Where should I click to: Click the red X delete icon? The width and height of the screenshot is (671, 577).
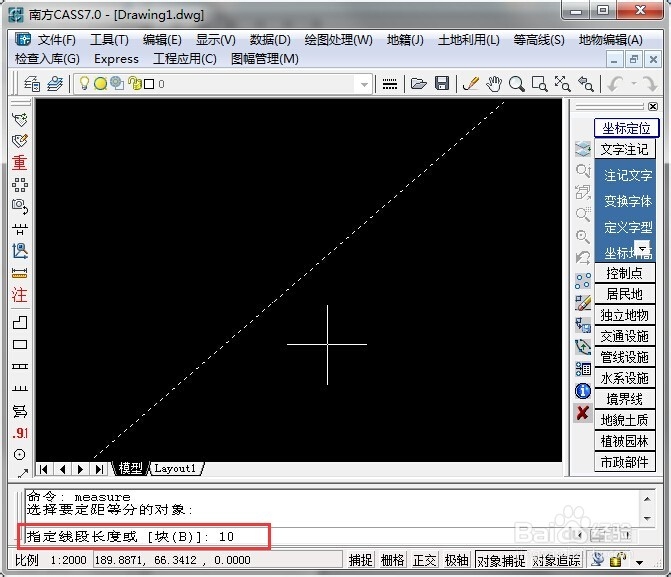pyautogui.click(x=583, y=413)
